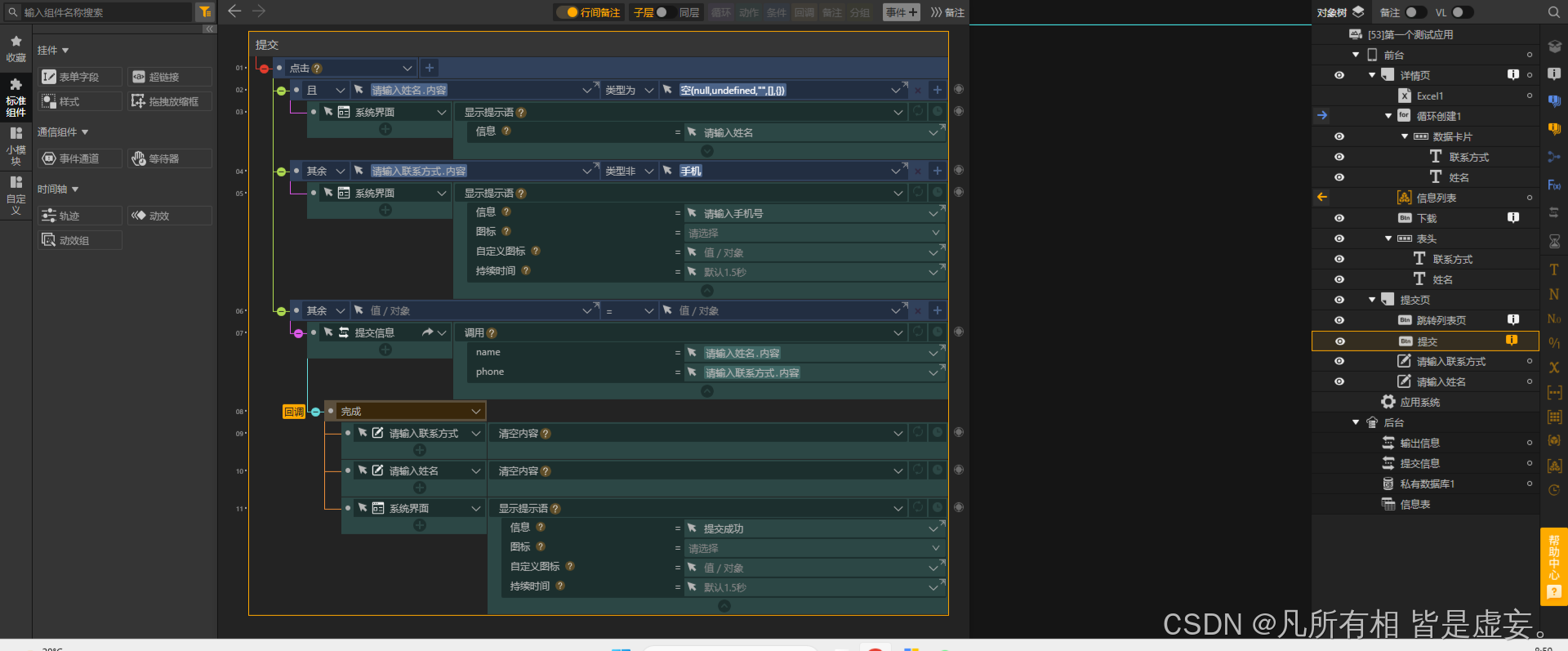This screenshot has width=1568, height=651.
Task: Select 信息列表 in the object tree
Action: tap(1437, 198)
